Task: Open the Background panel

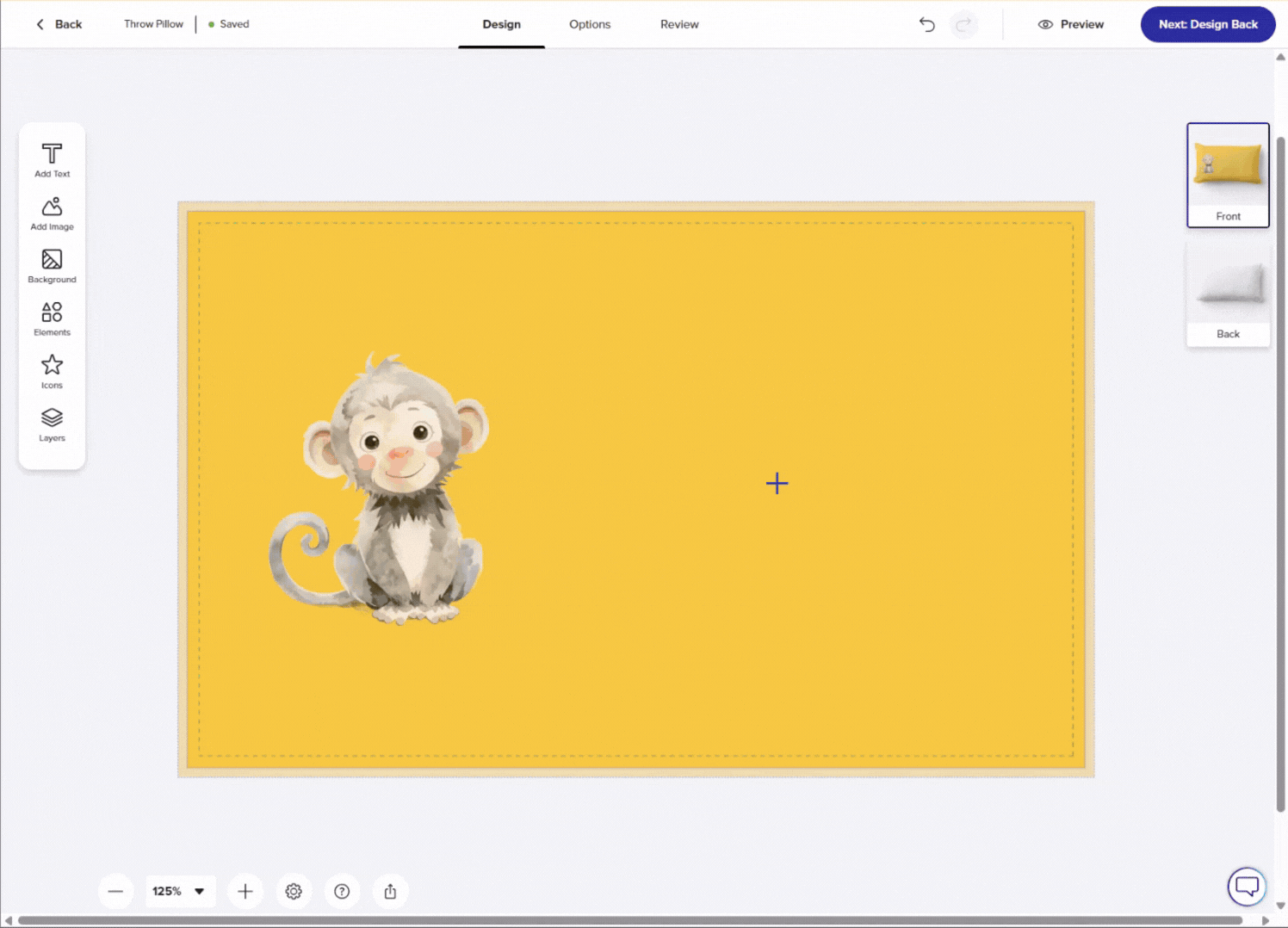Action: pyautogui.click(x=52, y=266)
